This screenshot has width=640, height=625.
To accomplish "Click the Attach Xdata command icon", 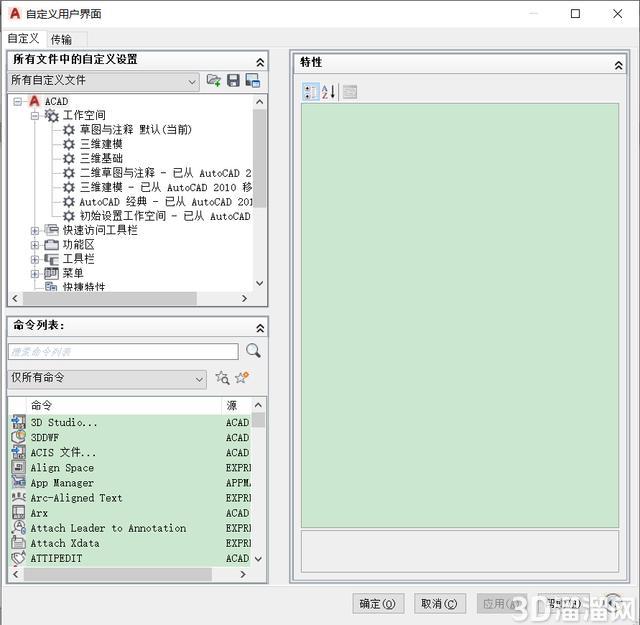I will pyautogui.click(x=18, y=543).
